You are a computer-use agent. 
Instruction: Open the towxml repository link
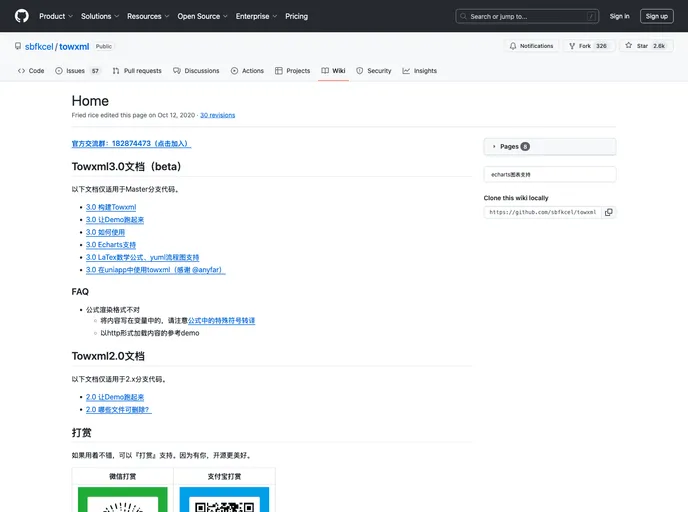[x=74, y=47]
